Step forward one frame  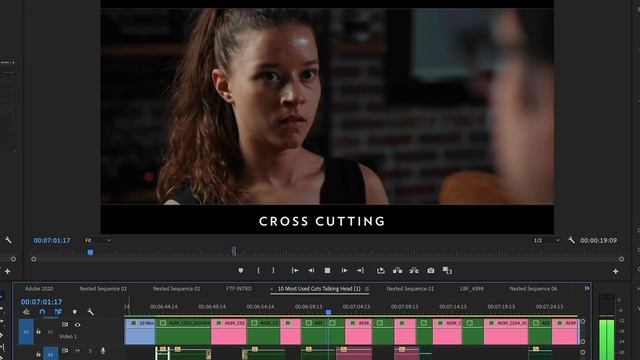pyautogui.click(x=344, y=271)
